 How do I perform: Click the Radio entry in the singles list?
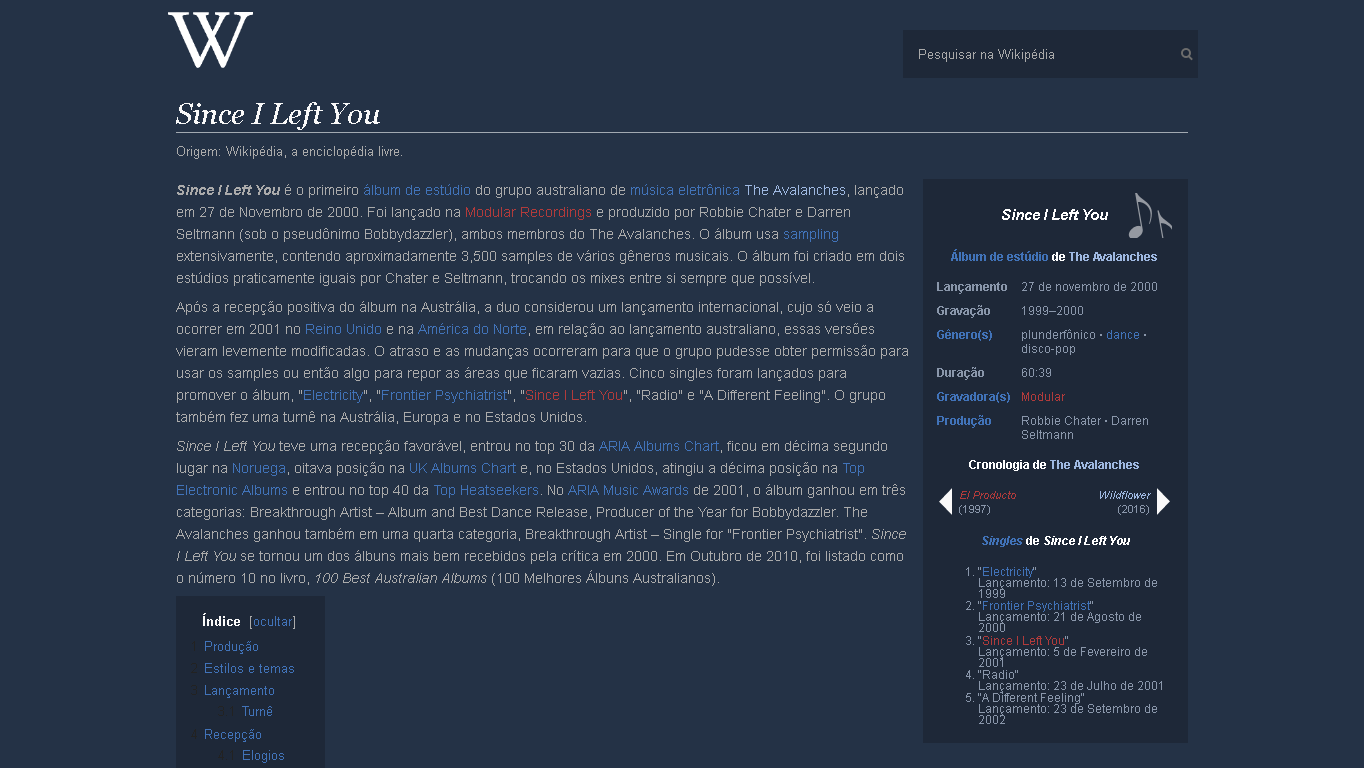[x=998, y=675]
